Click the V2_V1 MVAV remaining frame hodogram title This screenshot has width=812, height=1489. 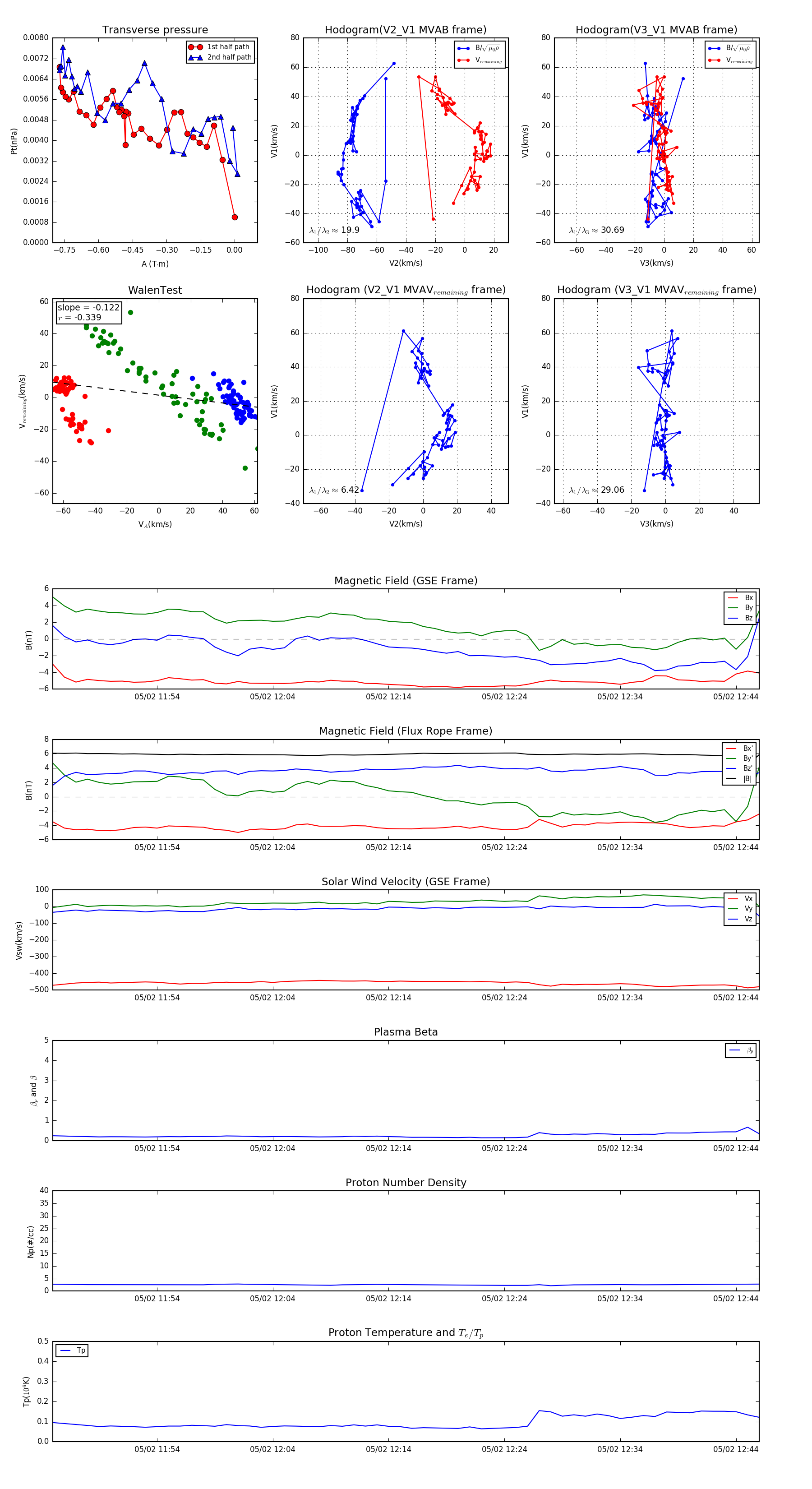(x=406, y=290)
